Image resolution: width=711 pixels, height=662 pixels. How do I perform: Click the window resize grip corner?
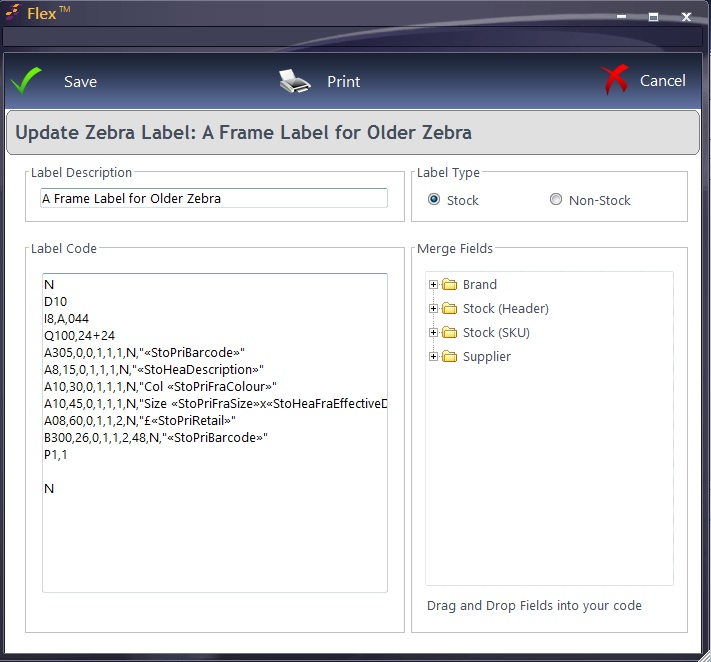tap(704, 656)
